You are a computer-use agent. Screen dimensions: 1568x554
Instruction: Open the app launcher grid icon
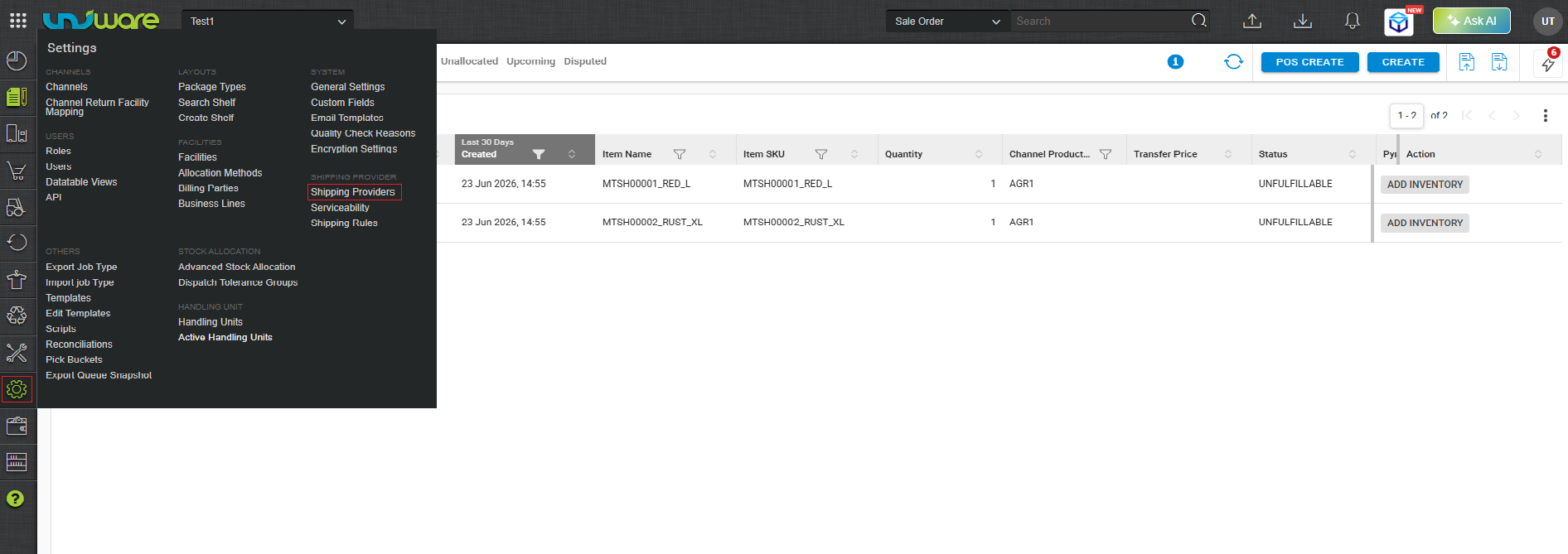18,21
